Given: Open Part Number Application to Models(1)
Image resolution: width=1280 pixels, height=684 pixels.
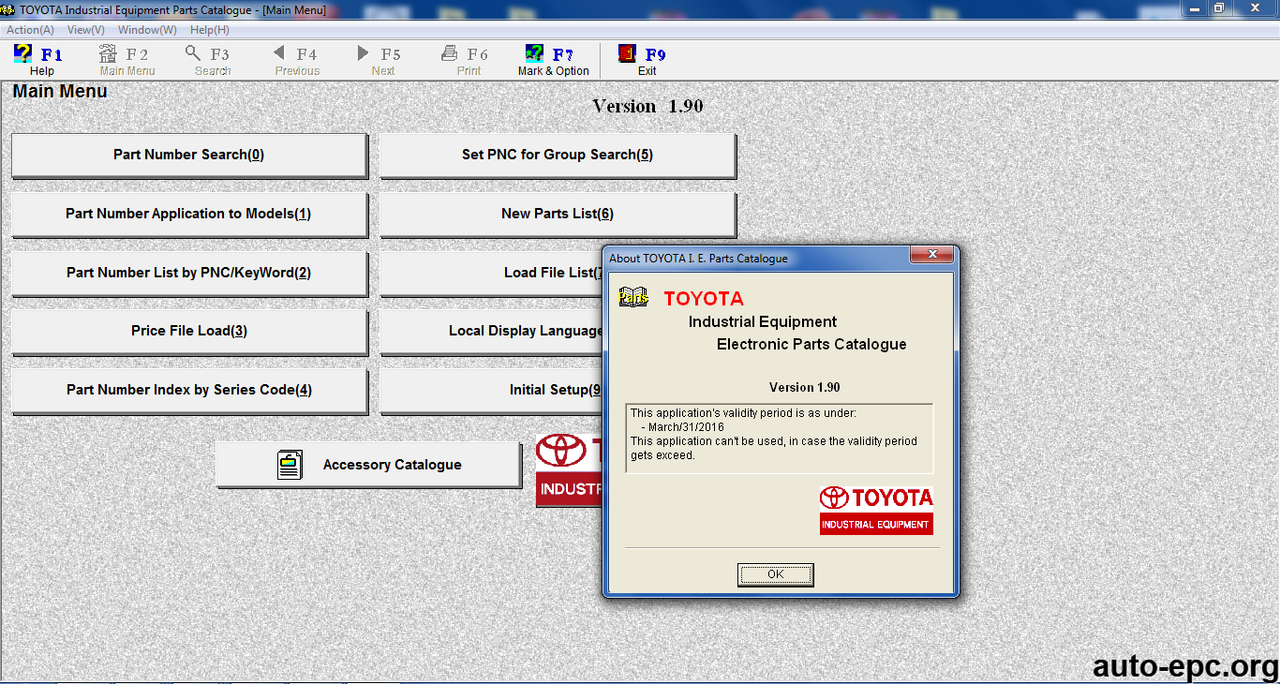Looking at the screenshot, I should (x=189, y=214).
